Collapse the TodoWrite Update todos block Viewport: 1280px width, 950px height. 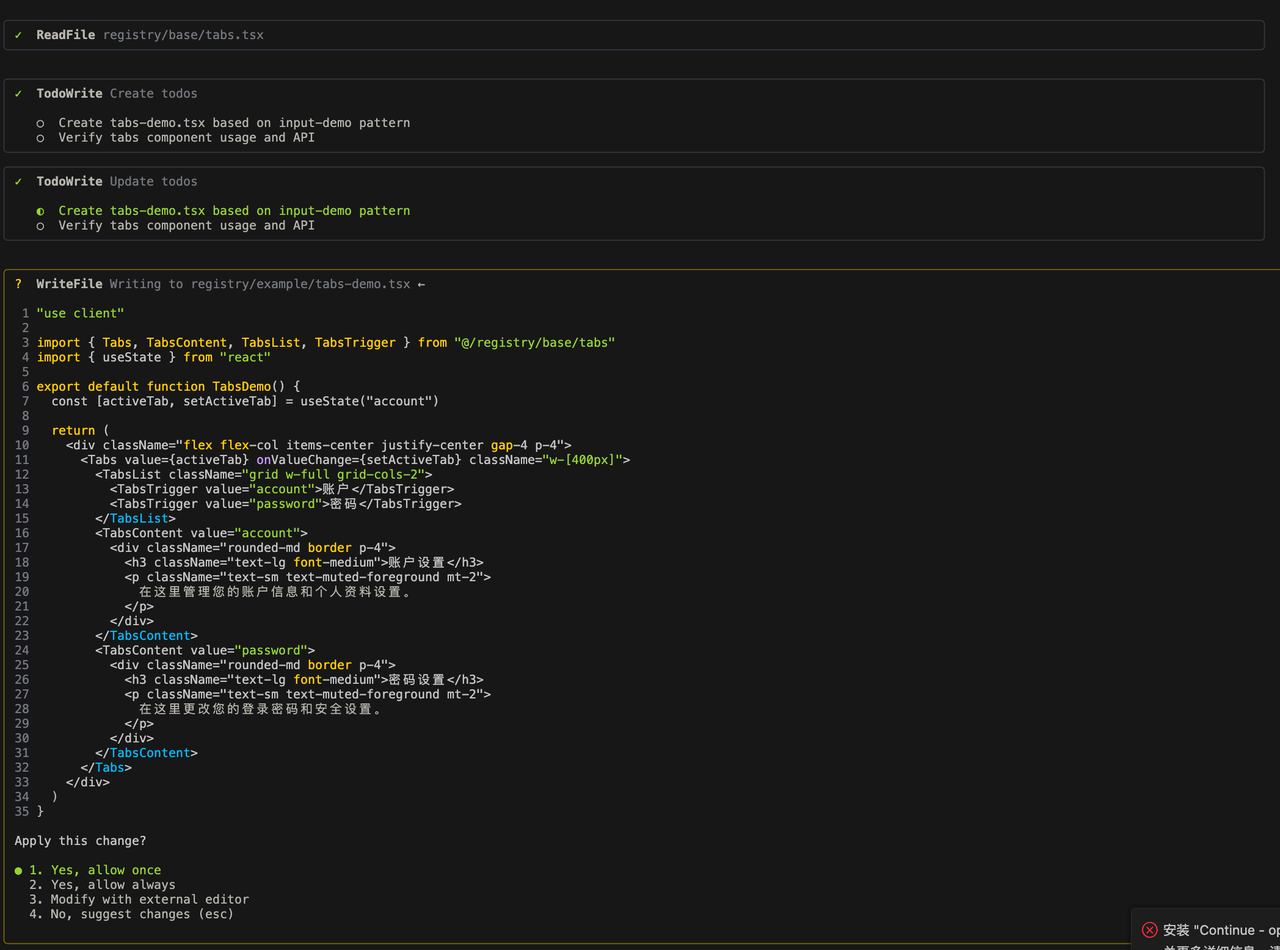pyautogui.click(x=117, y=182)
